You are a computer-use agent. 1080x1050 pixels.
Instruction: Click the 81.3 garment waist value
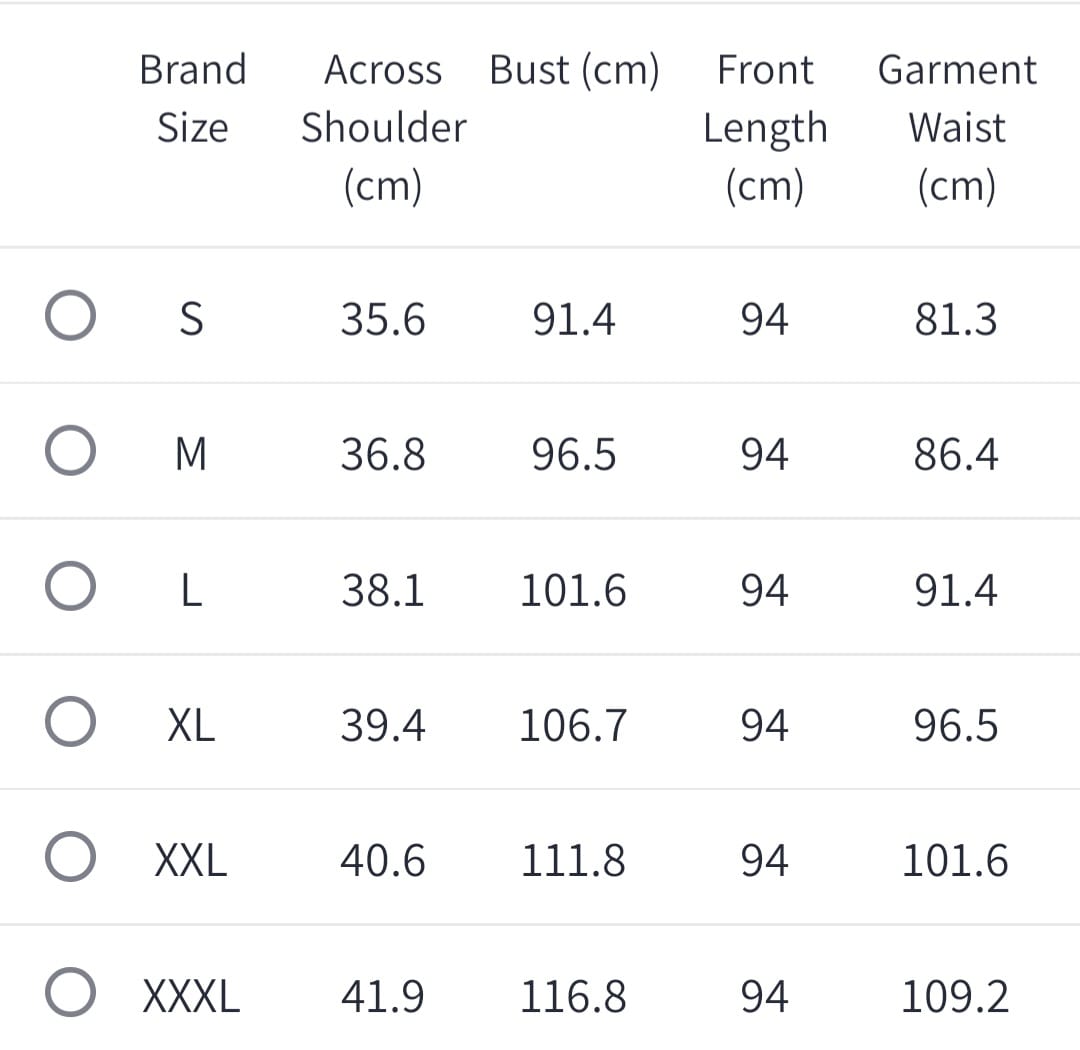956,320
